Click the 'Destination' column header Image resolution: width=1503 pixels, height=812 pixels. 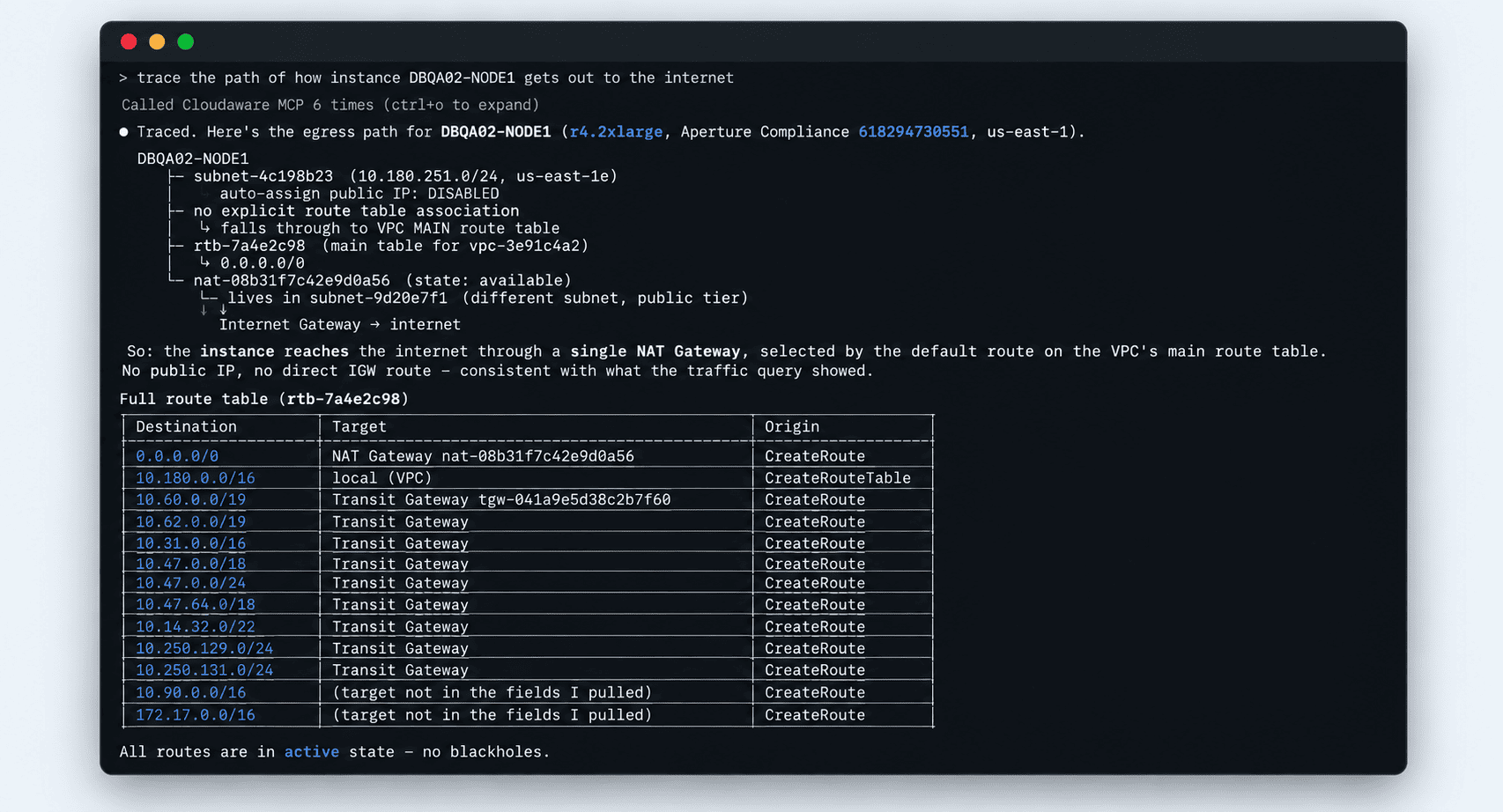(x=186, y=426)
